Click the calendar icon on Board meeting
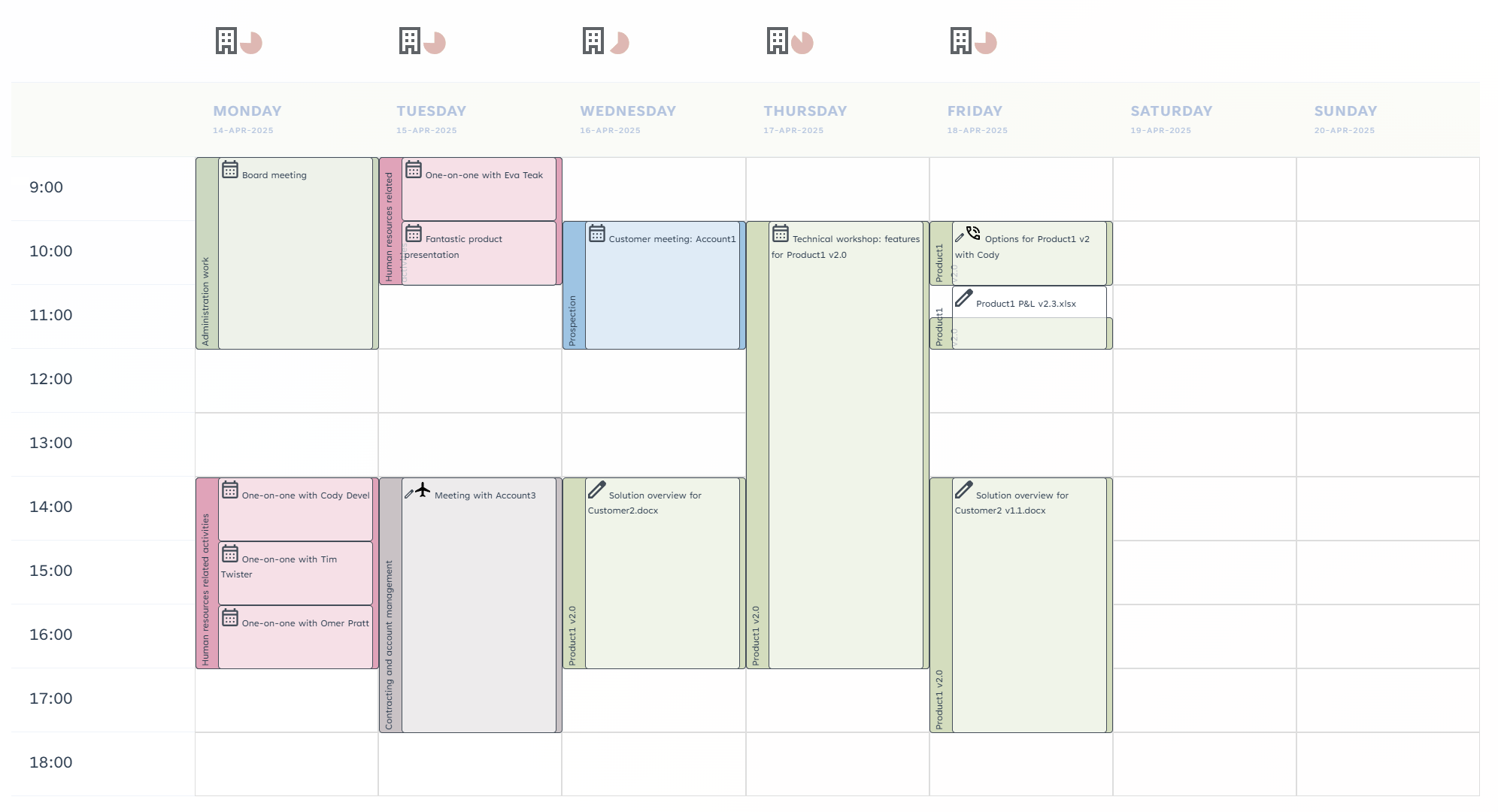1498x812 pixels. [x=230, y=169]
